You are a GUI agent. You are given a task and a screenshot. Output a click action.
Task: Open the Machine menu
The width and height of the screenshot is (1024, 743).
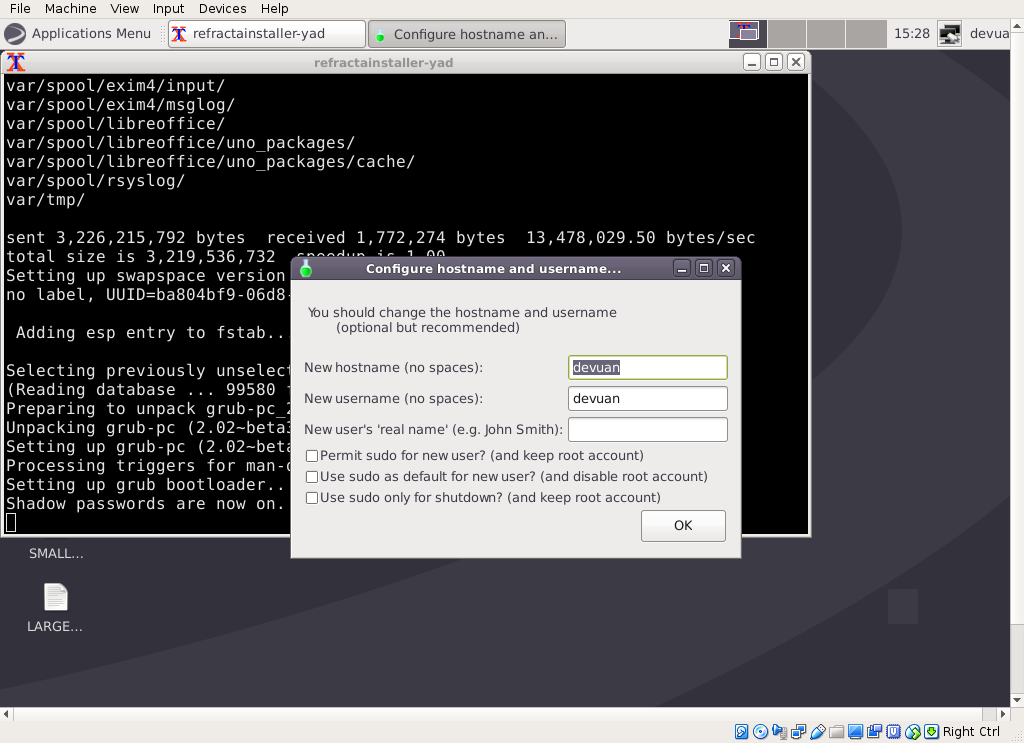coord(71,8)
